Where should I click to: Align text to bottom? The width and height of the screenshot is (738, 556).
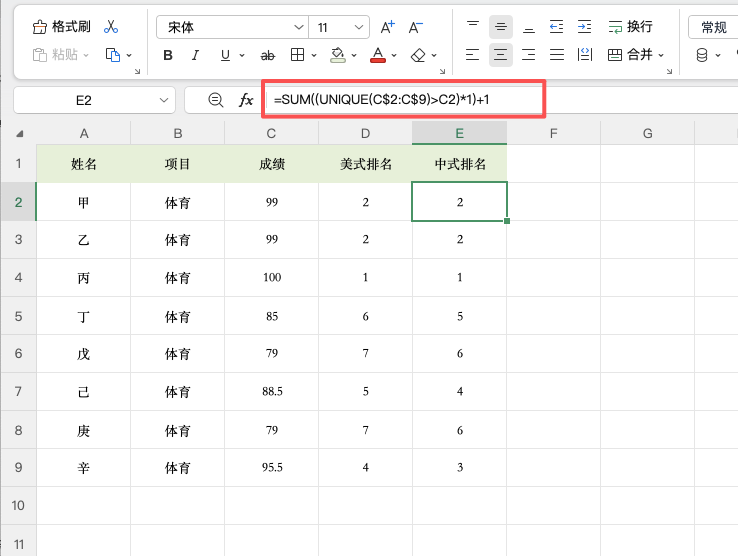click(x=529, y=27)
